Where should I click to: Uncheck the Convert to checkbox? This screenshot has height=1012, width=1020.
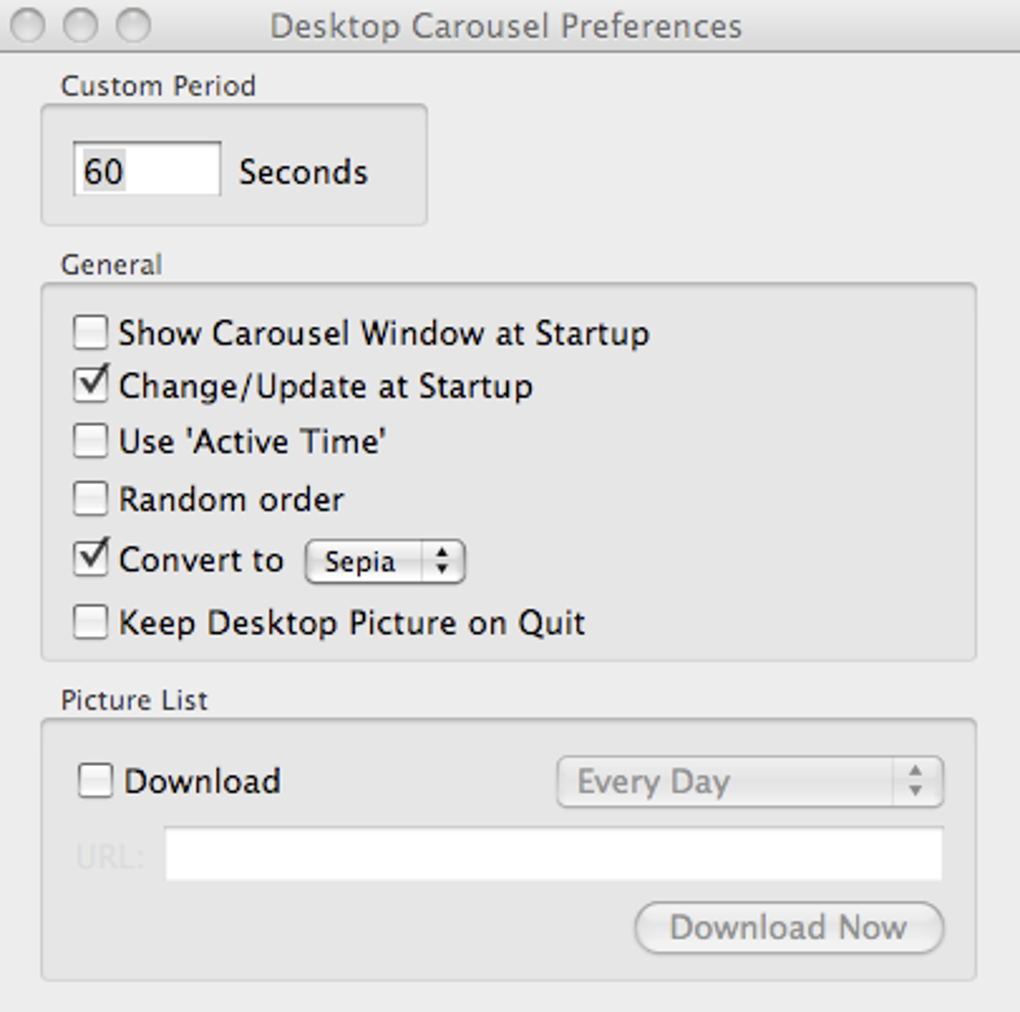tap(90, 559)
